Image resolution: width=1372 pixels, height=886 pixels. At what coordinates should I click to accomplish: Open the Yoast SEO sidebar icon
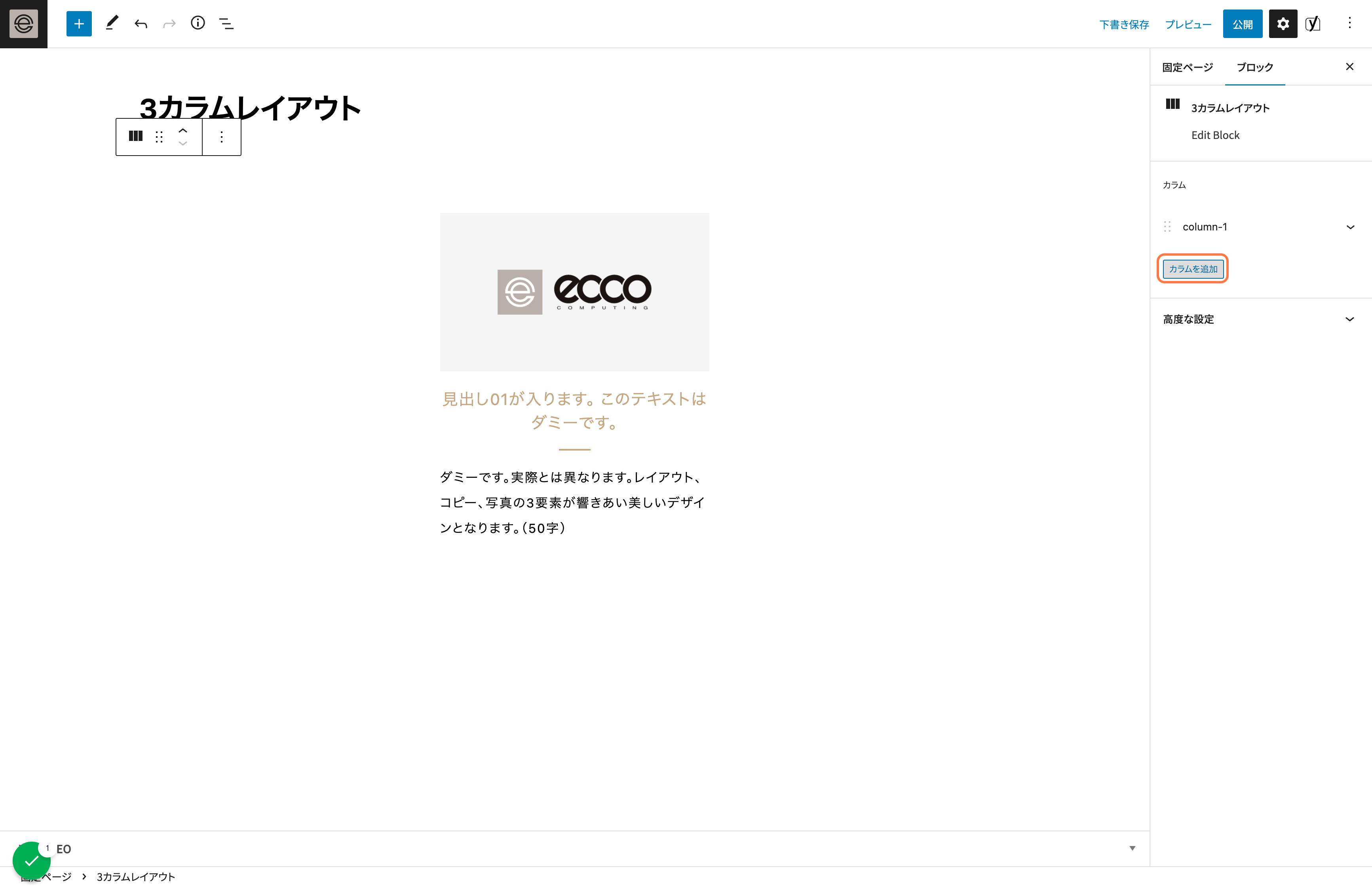tap(1313, 24)
